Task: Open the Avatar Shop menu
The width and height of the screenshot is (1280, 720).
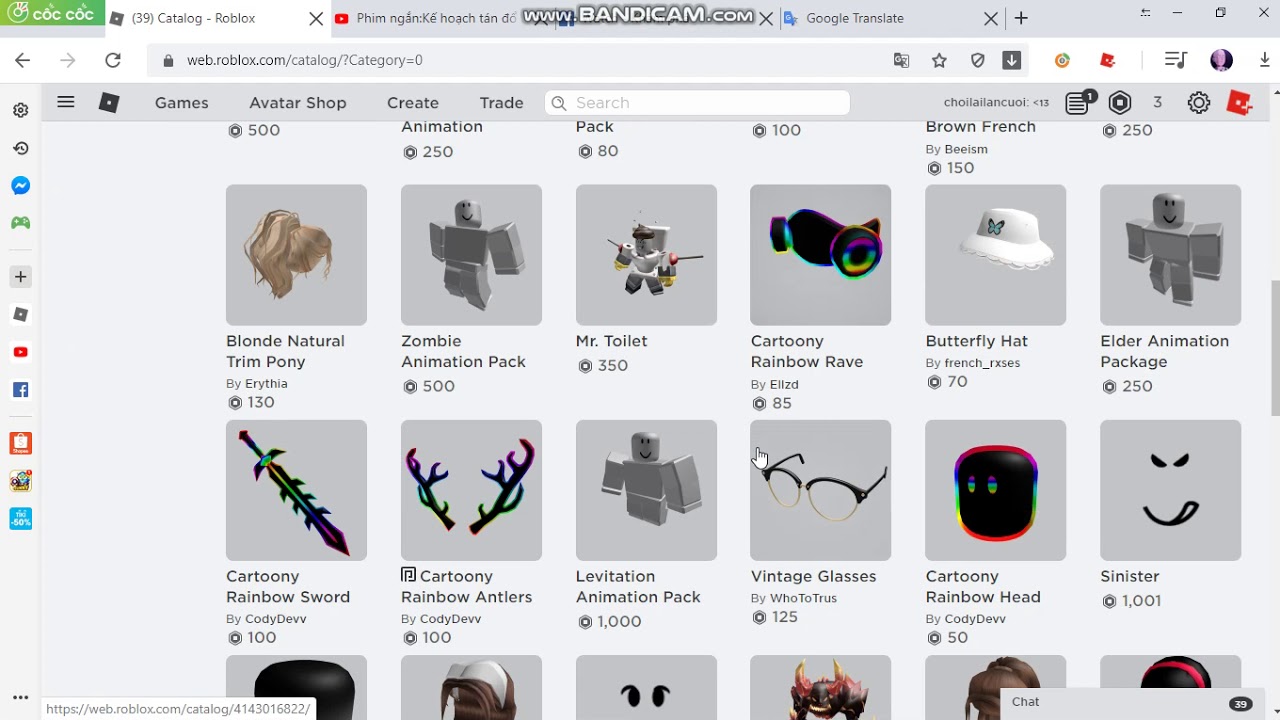Action: [x=298, y=103]
